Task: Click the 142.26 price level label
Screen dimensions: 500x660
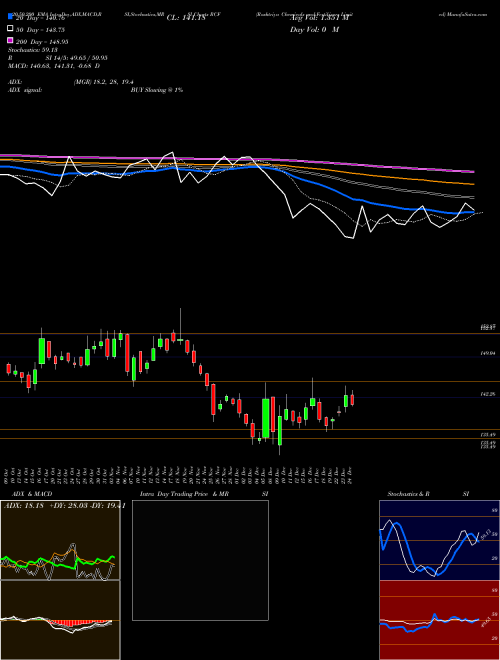Action: click(488, 394)
